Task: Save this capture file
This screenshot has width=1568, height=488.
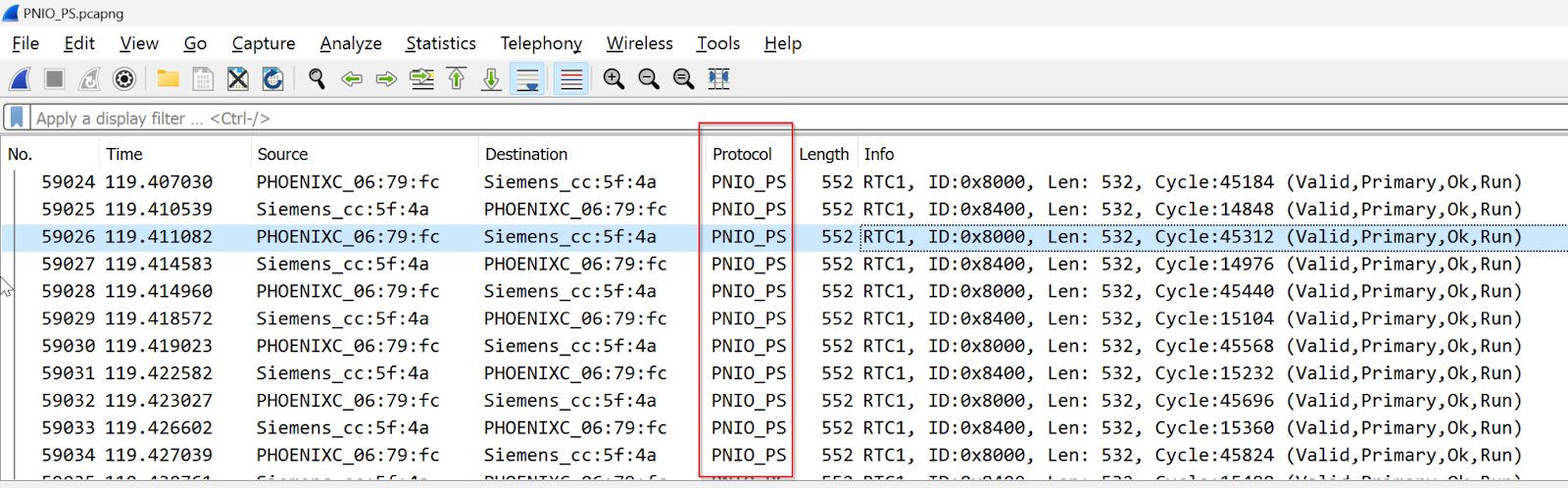Action: [203, 79]
